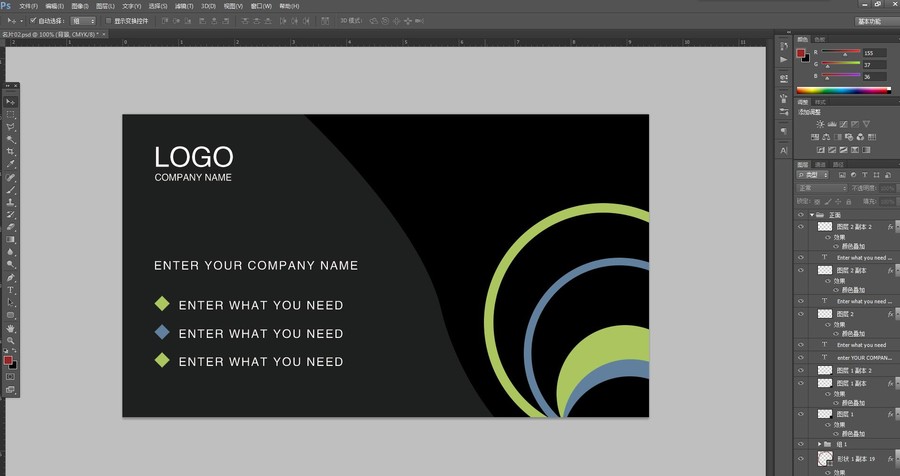
Task: Expand the 组 1 layer group
Action: point(820,444)
